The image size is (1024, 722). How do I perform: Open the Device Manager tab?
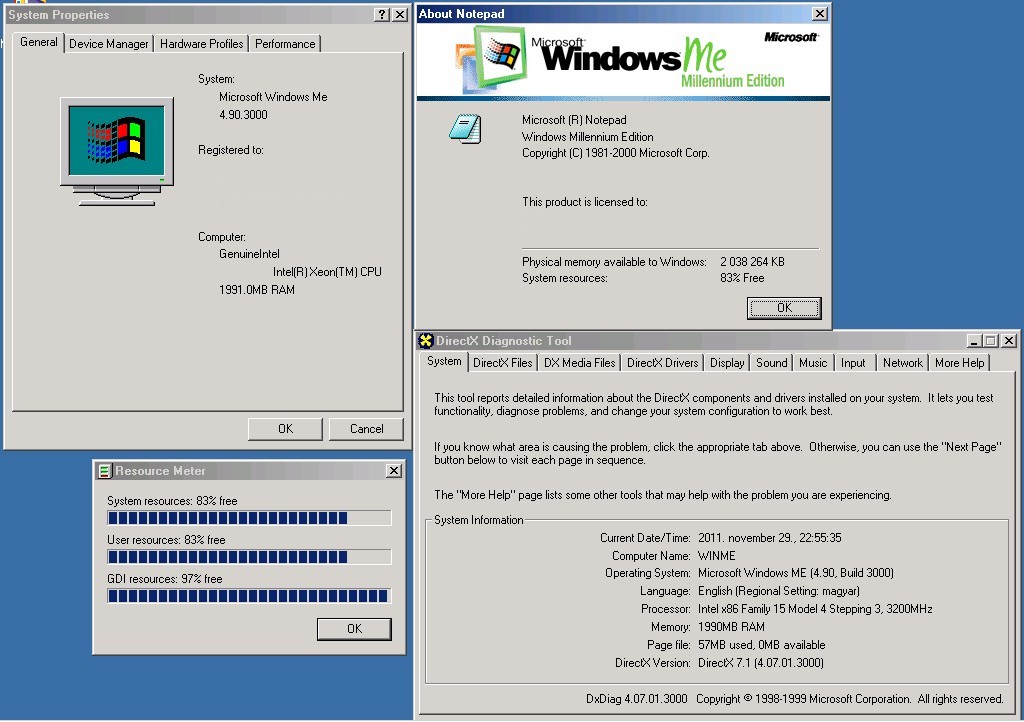click(x=108, y=44)
